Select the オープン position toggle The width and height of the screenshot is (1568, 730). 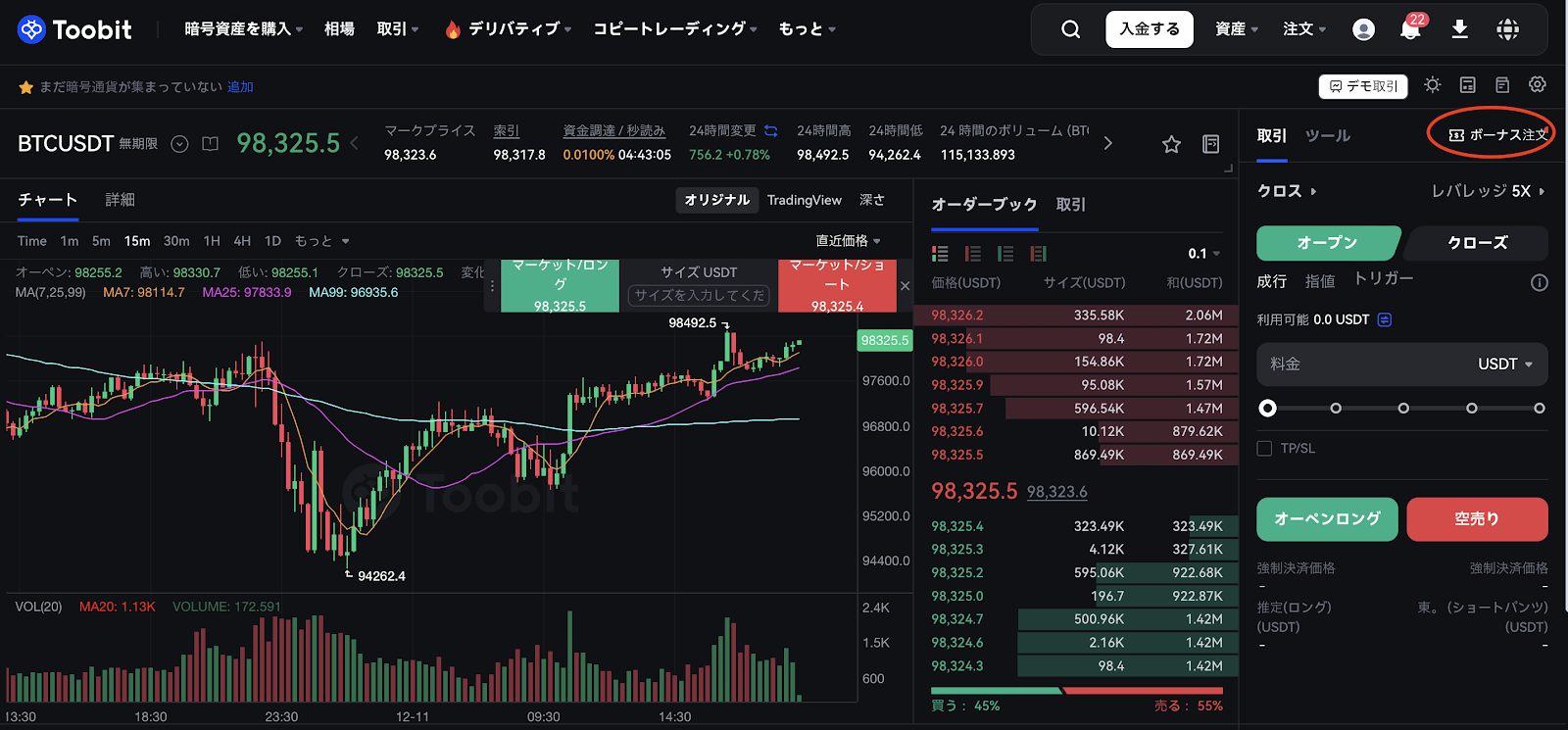[1327, 243]
